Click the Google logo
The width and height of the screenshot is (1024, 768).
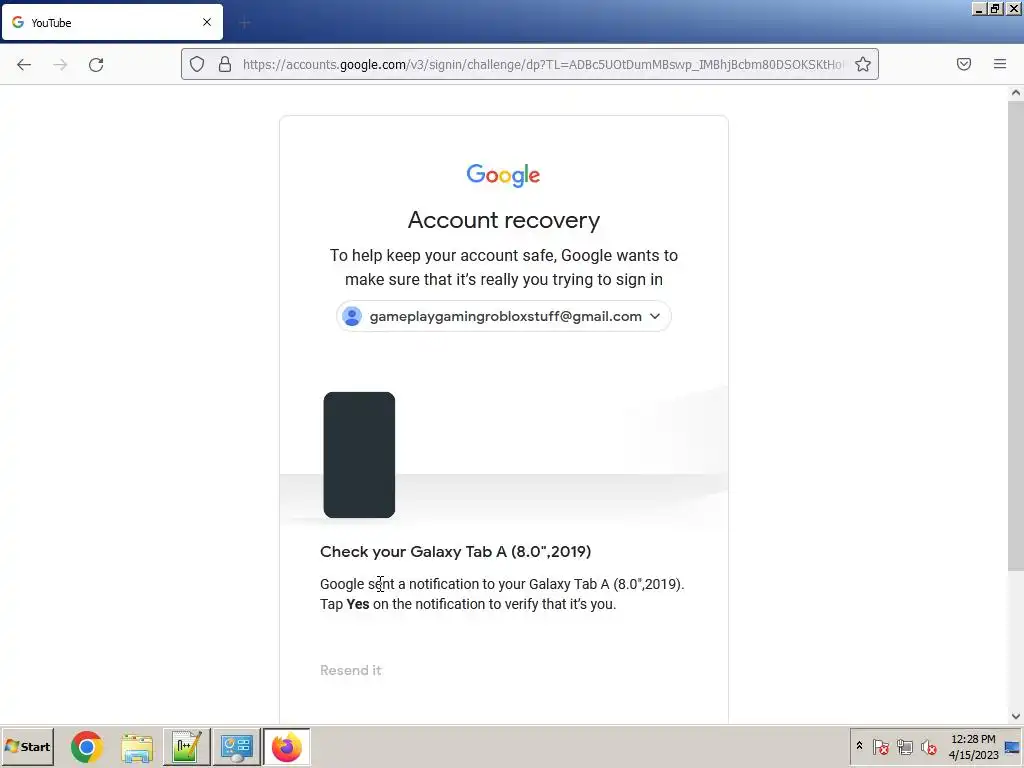(x=503, y=175)
